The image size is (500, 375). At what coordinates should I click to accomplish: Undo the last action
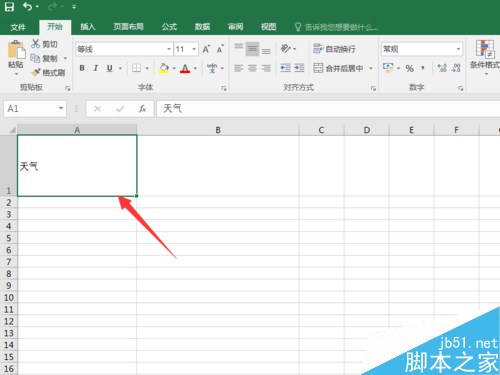28,6
